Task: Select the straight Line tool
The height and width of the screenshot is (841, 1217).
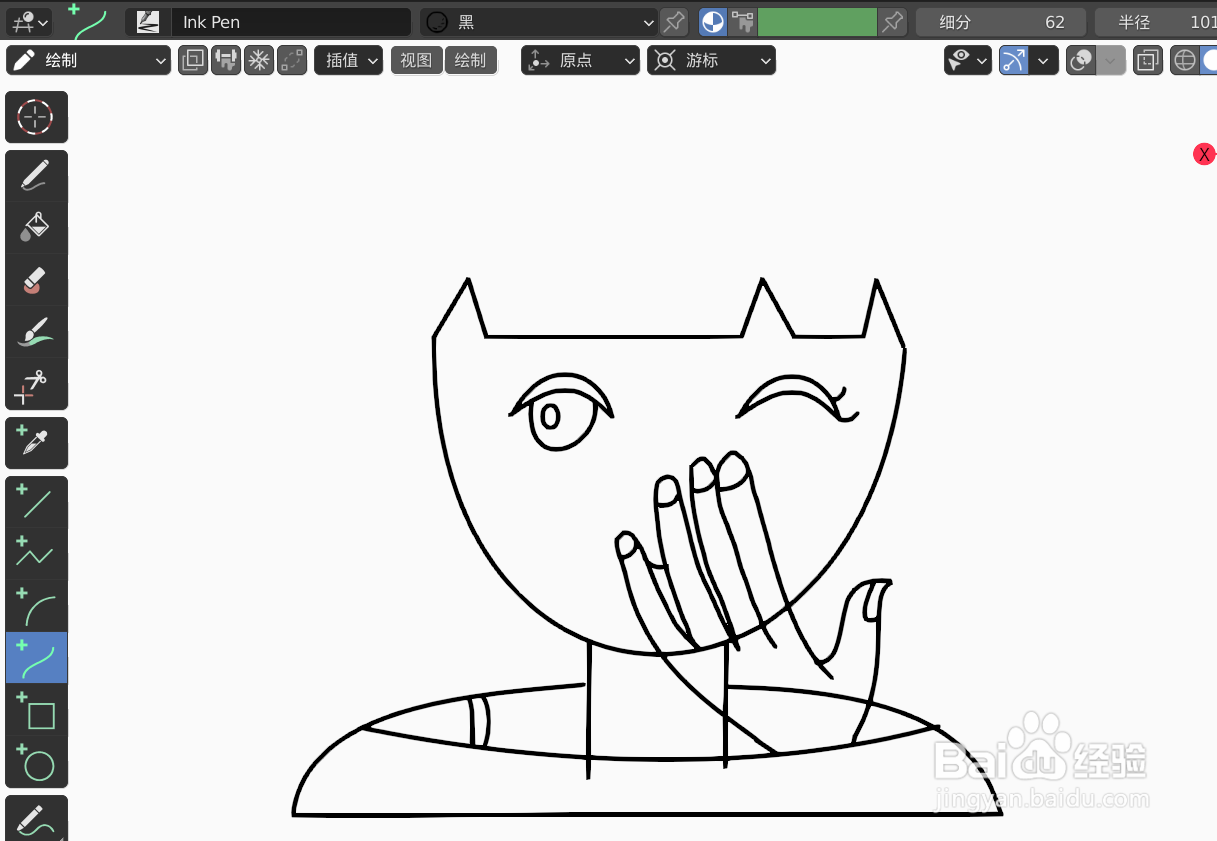Action: click(x=37, y=502)
